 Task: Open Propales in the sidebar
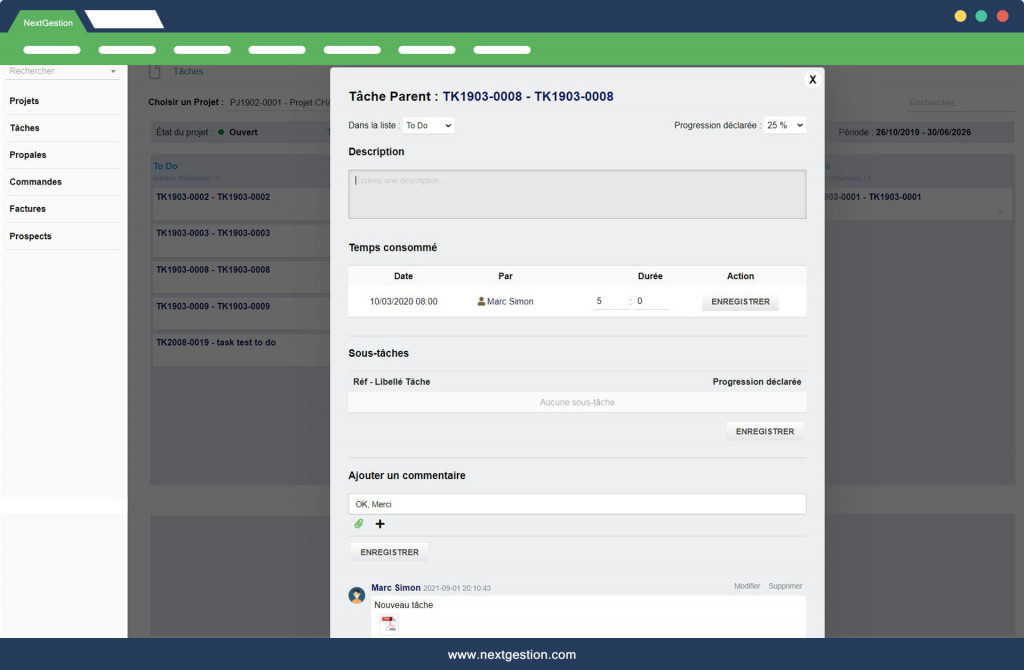point(27,155)
